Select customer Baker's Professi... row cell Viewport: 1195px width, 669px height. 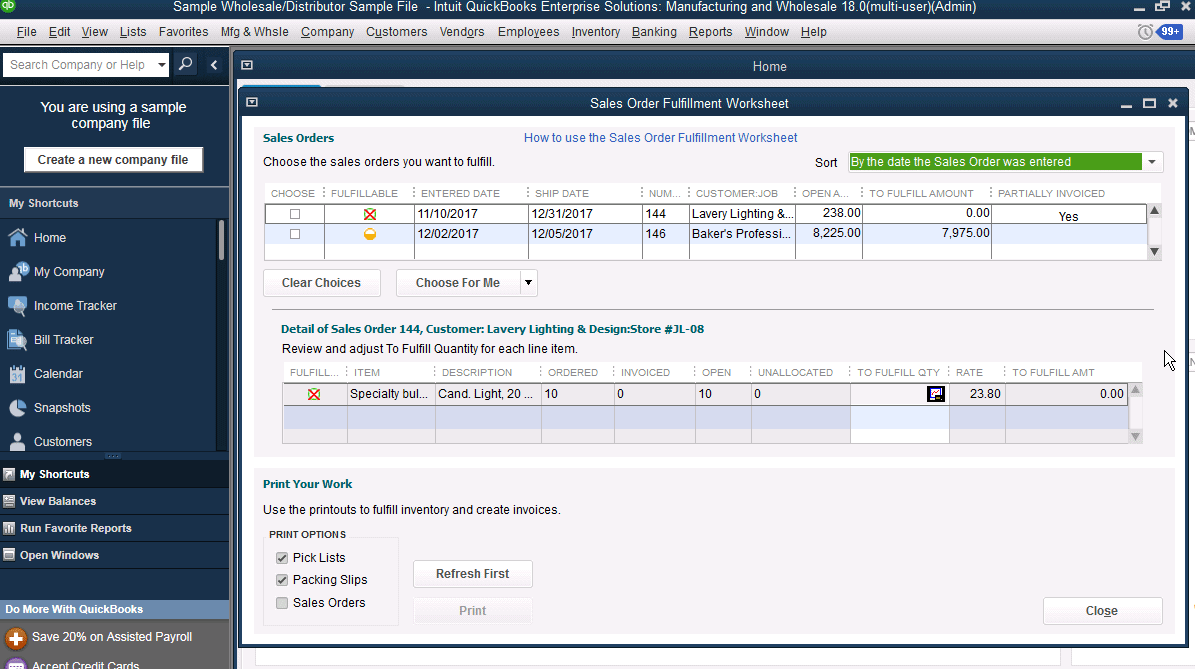[x=742, y=234]
